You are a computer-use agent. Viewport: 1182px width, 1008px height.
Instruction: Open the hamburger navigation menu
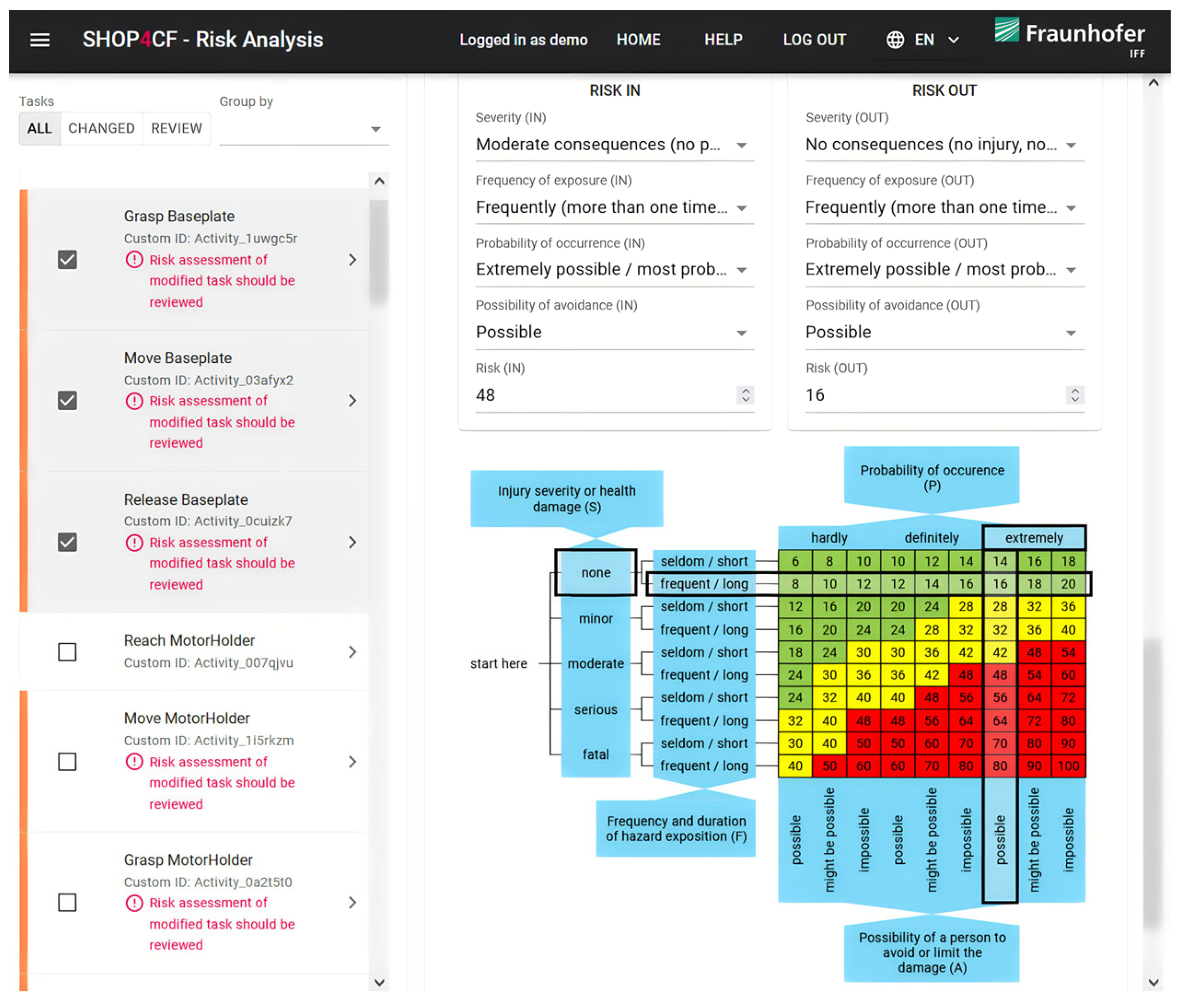39,40
